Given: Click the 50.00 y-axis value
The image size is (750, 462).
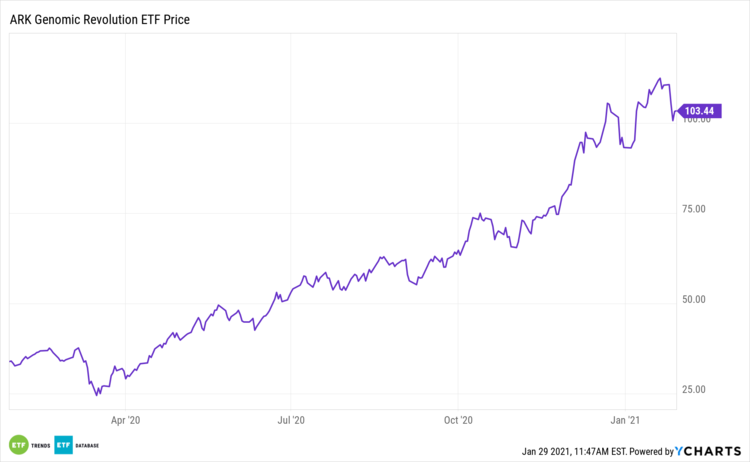Looking at the screenshot, I should 694,299.
